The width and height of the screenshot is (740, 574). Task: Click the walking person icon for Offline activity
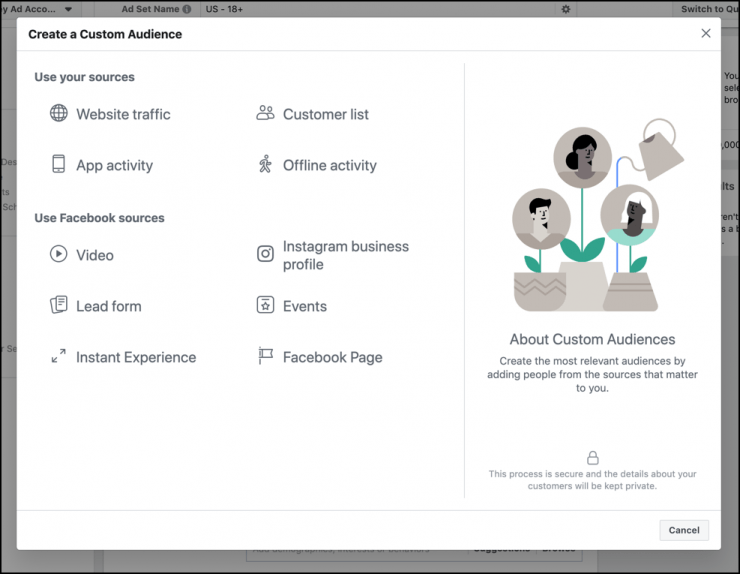[x=265, y=164]
